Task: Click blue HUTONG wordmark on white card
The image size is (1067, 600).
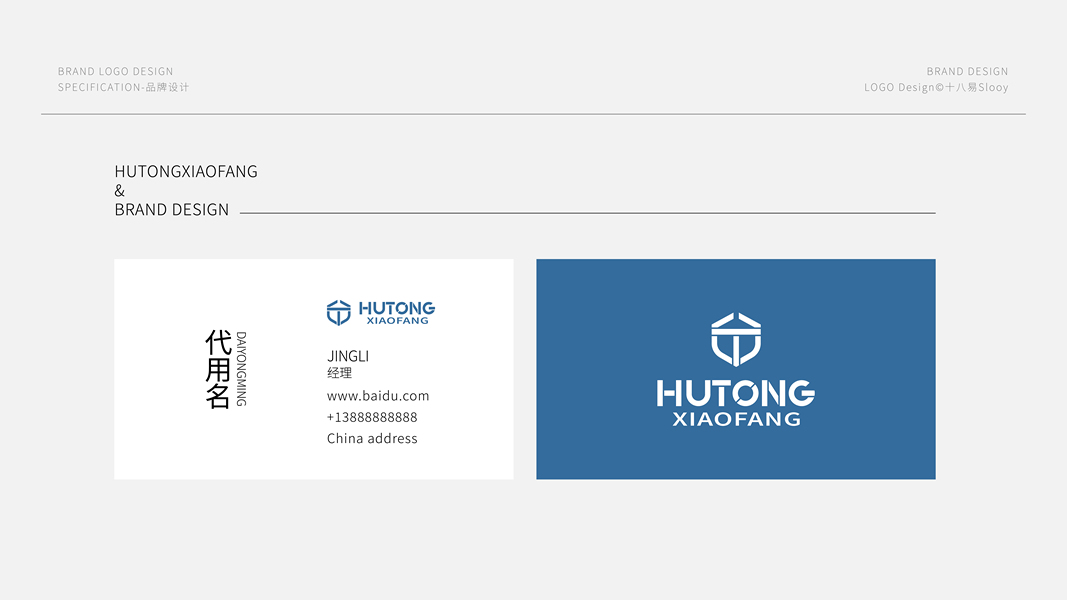Action: (x=397, y=308)
